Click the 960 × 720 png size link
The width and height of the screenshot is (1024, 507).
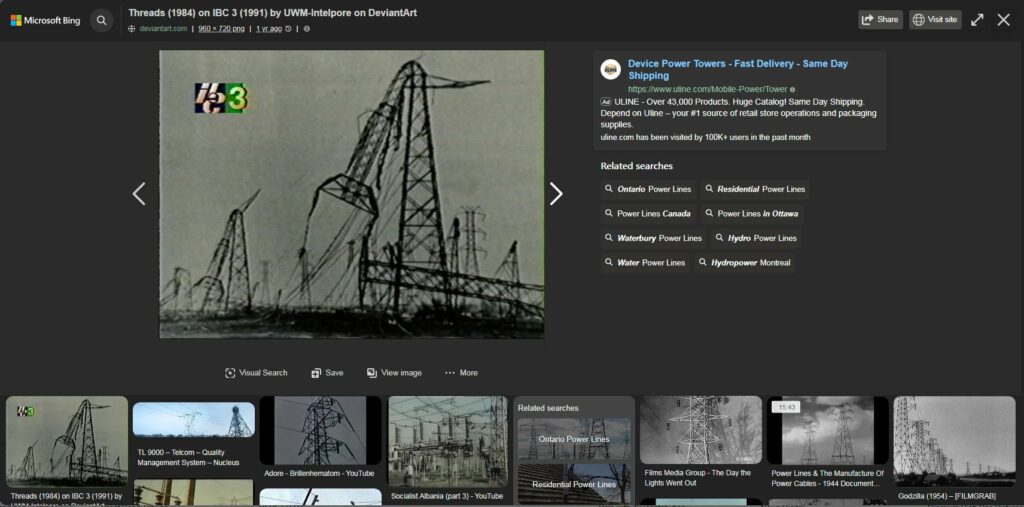[221, 29]
